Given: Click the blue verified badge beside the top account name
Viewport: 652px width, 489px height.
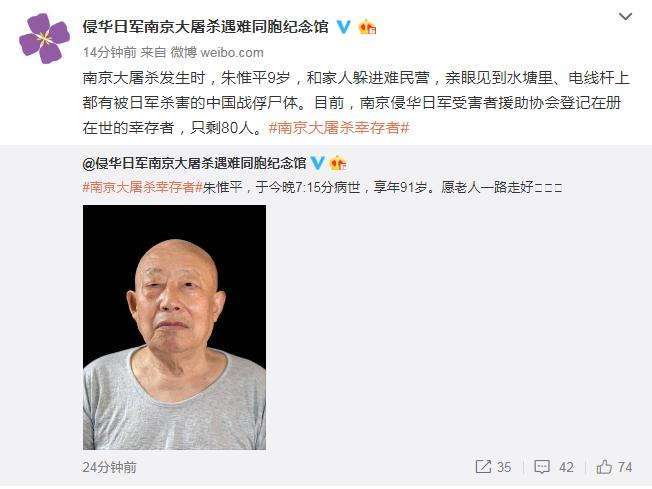Looking at the screenshot, I should [343, 27].
